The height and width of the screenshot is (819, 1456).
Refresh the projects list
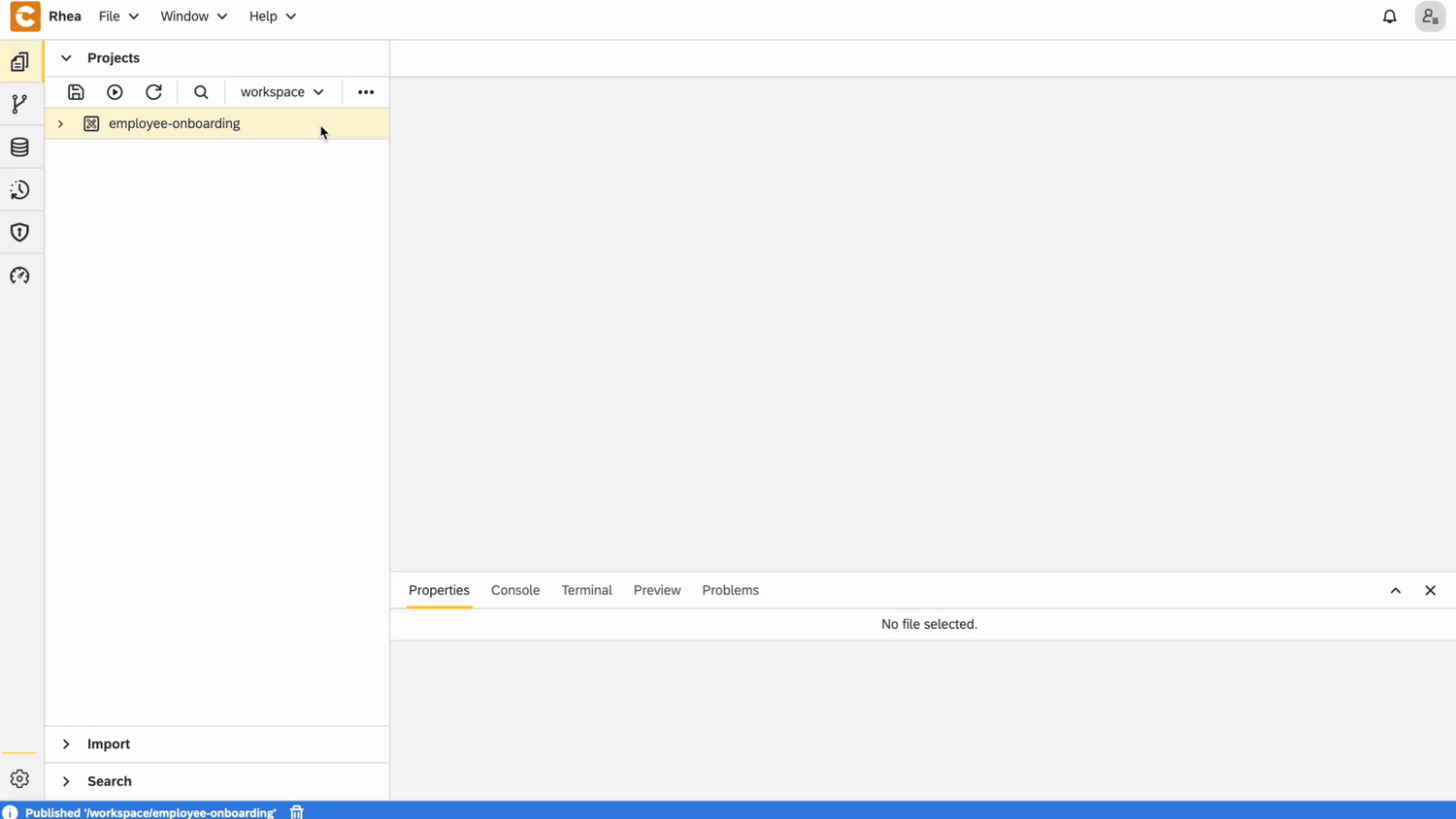pos(153,92)
